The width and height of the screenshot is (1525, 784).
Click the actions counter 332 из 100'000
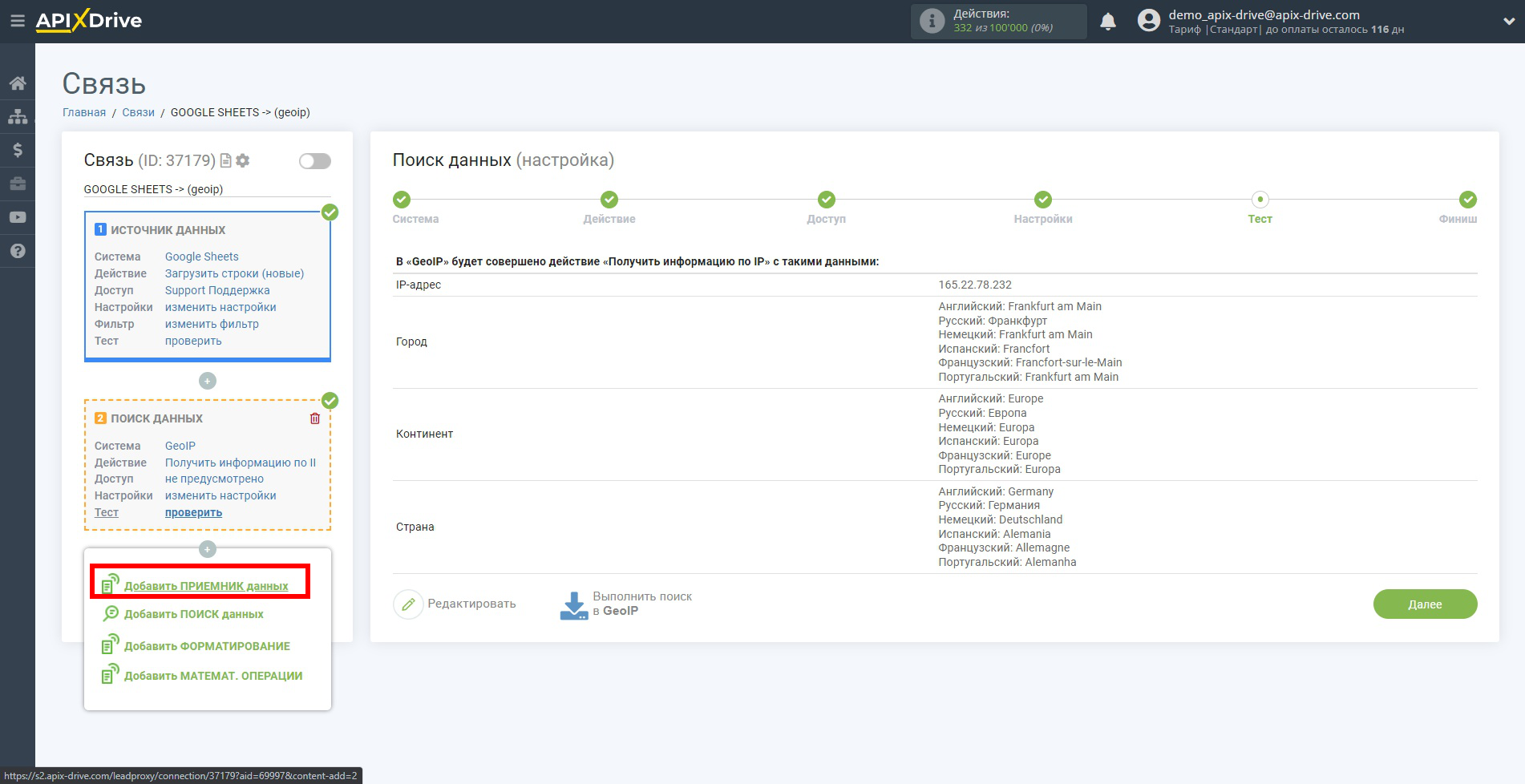(x=1003, y=28)
